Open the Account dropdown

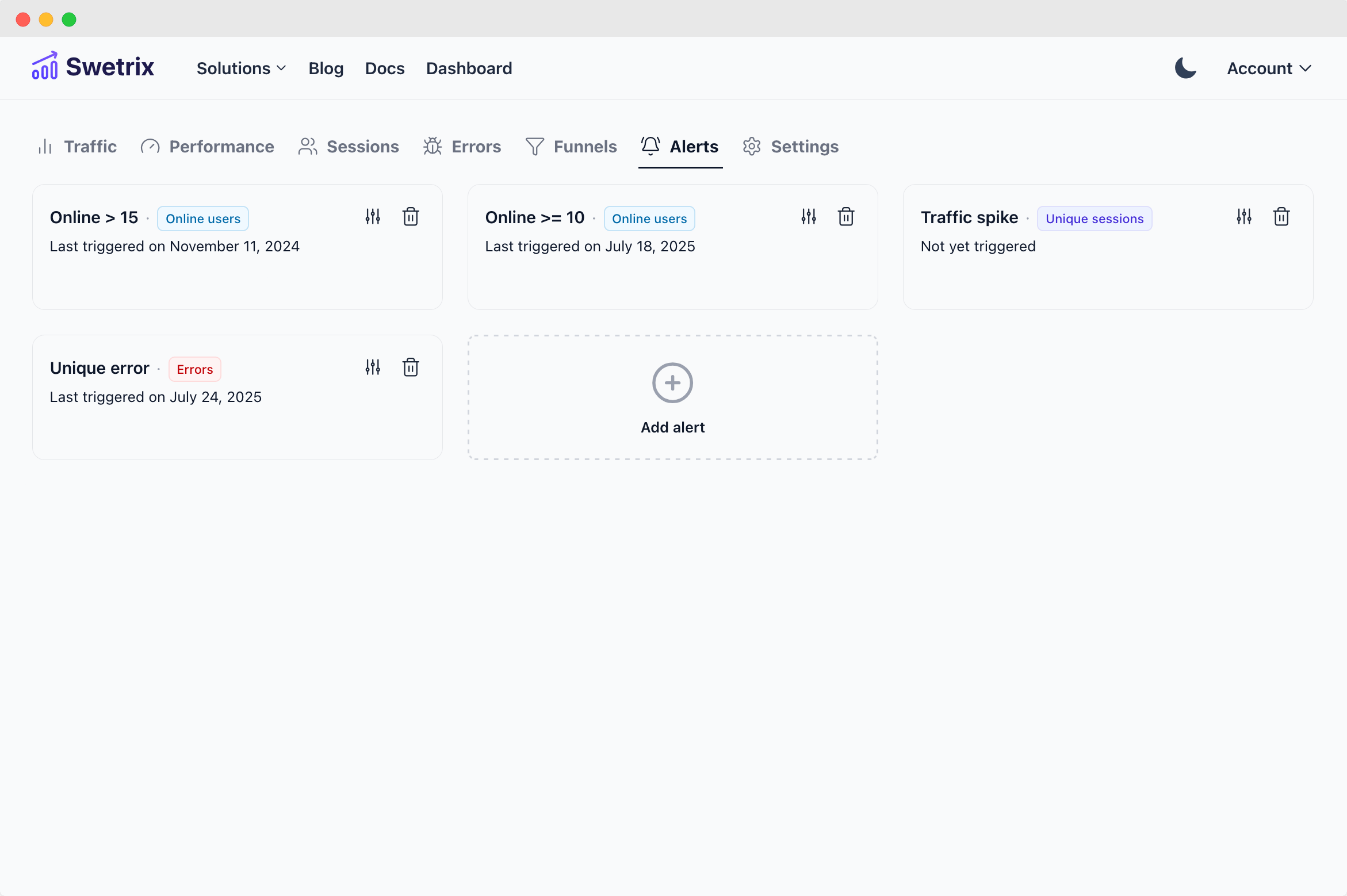(1269, 68)
